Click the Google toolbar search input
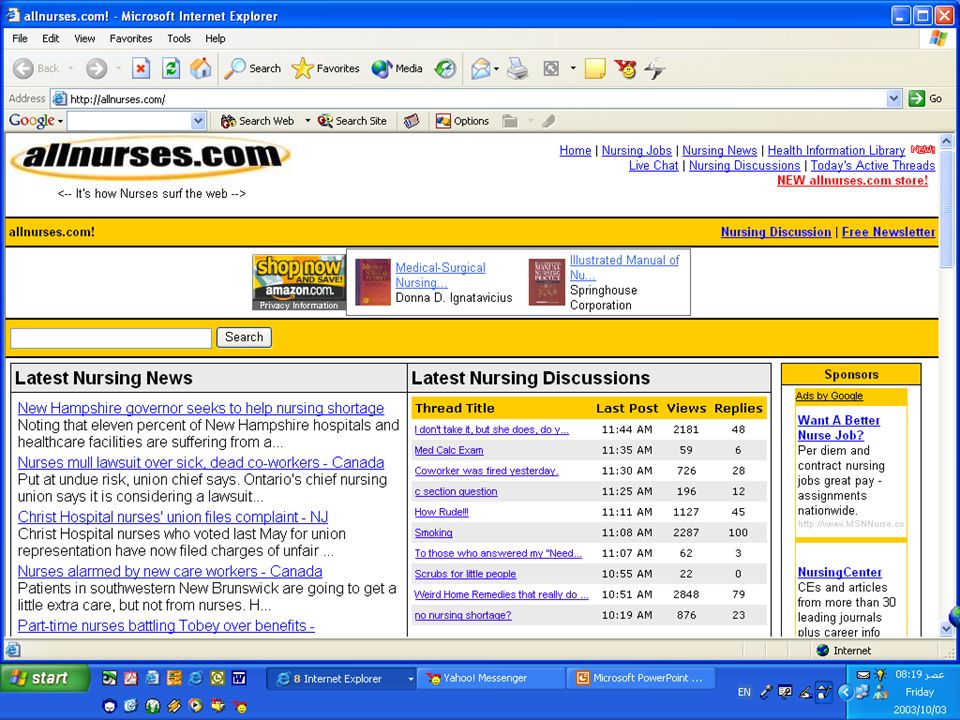Image resolution: width=960 pixels, height=720 pixels. coord(129,121)
